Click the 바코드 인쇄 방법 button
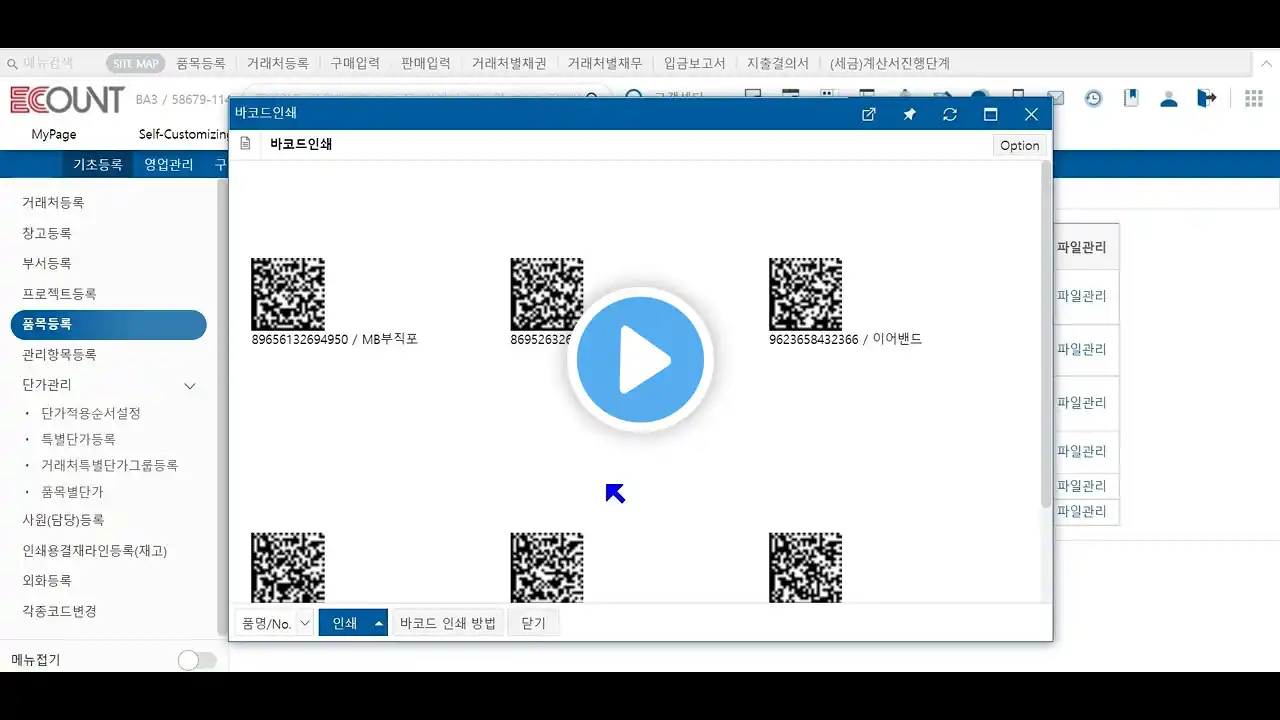The width and height of the screenshot is (1280, 720). (448, 623)
